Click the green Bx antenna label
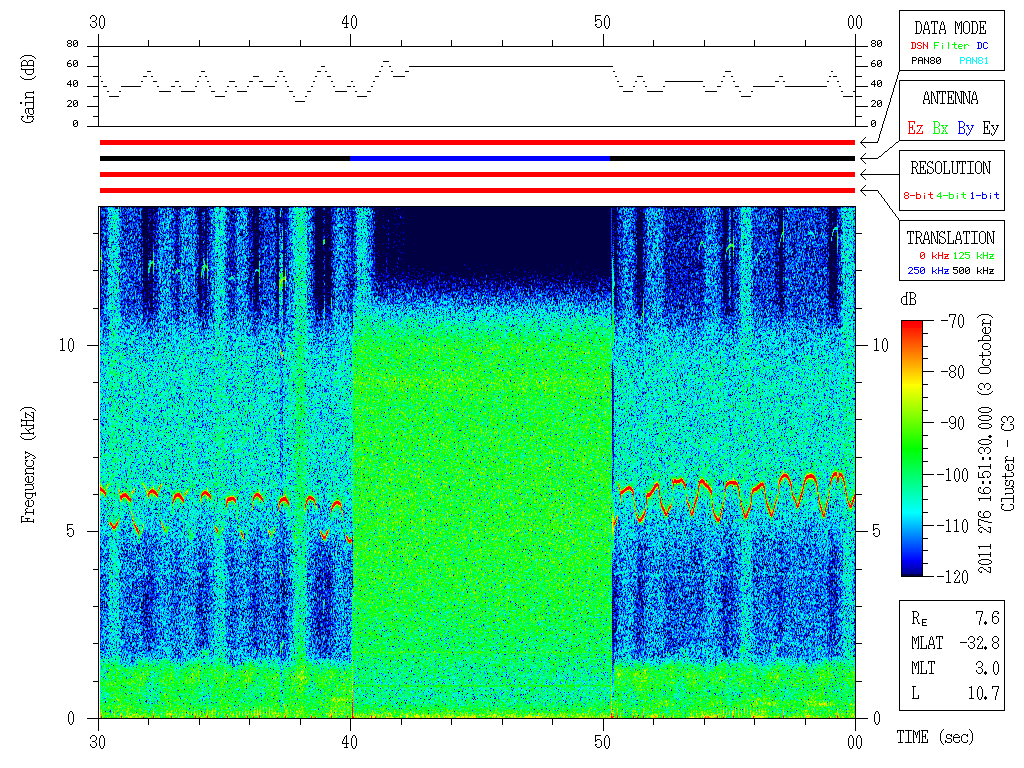Viewport: 1024px width, 768px height. [940, 128]
